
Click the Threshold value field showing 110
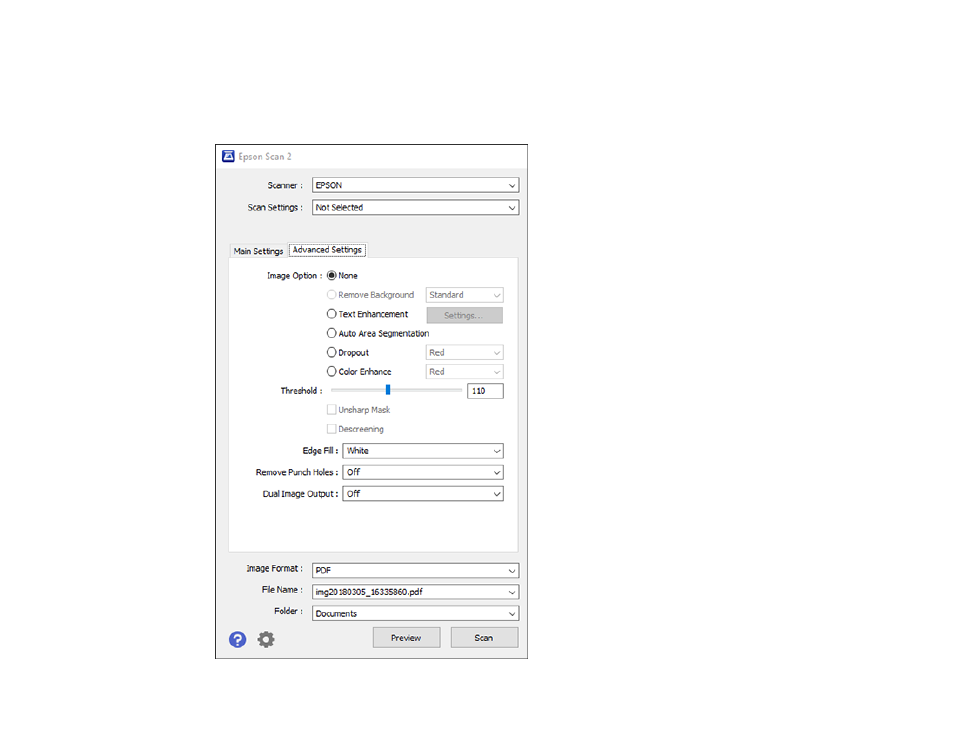click(x=485, y=391)
